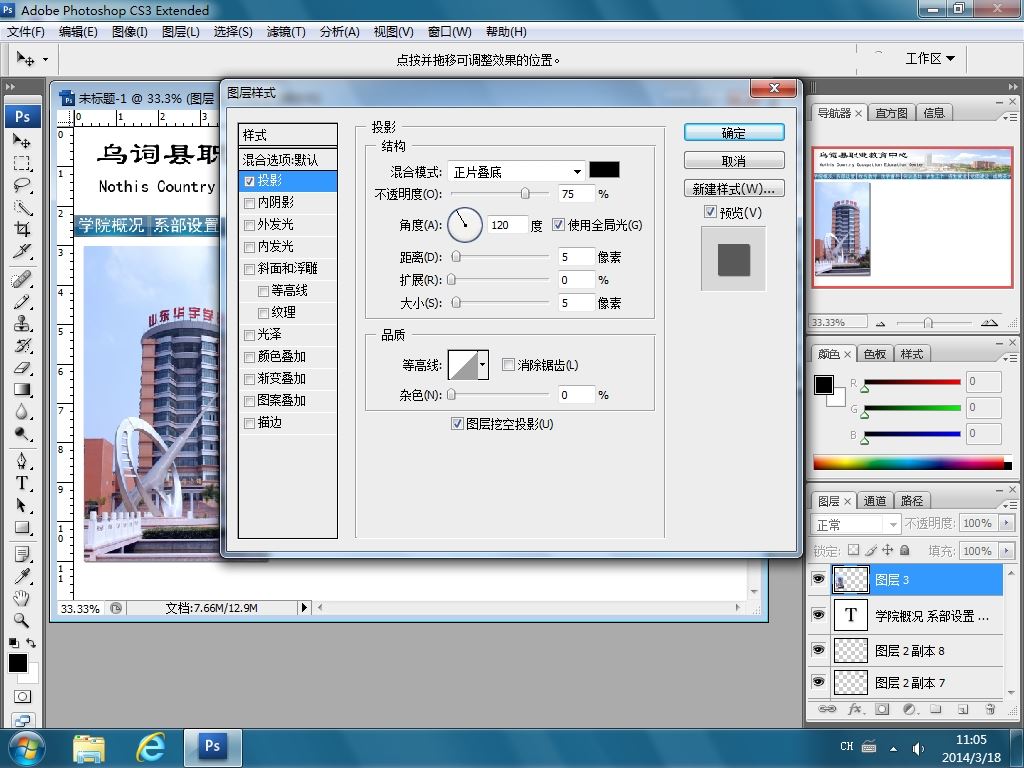
Task: Enable the 内阴影 inner shadow checkbox
Action: coord(249,204)
